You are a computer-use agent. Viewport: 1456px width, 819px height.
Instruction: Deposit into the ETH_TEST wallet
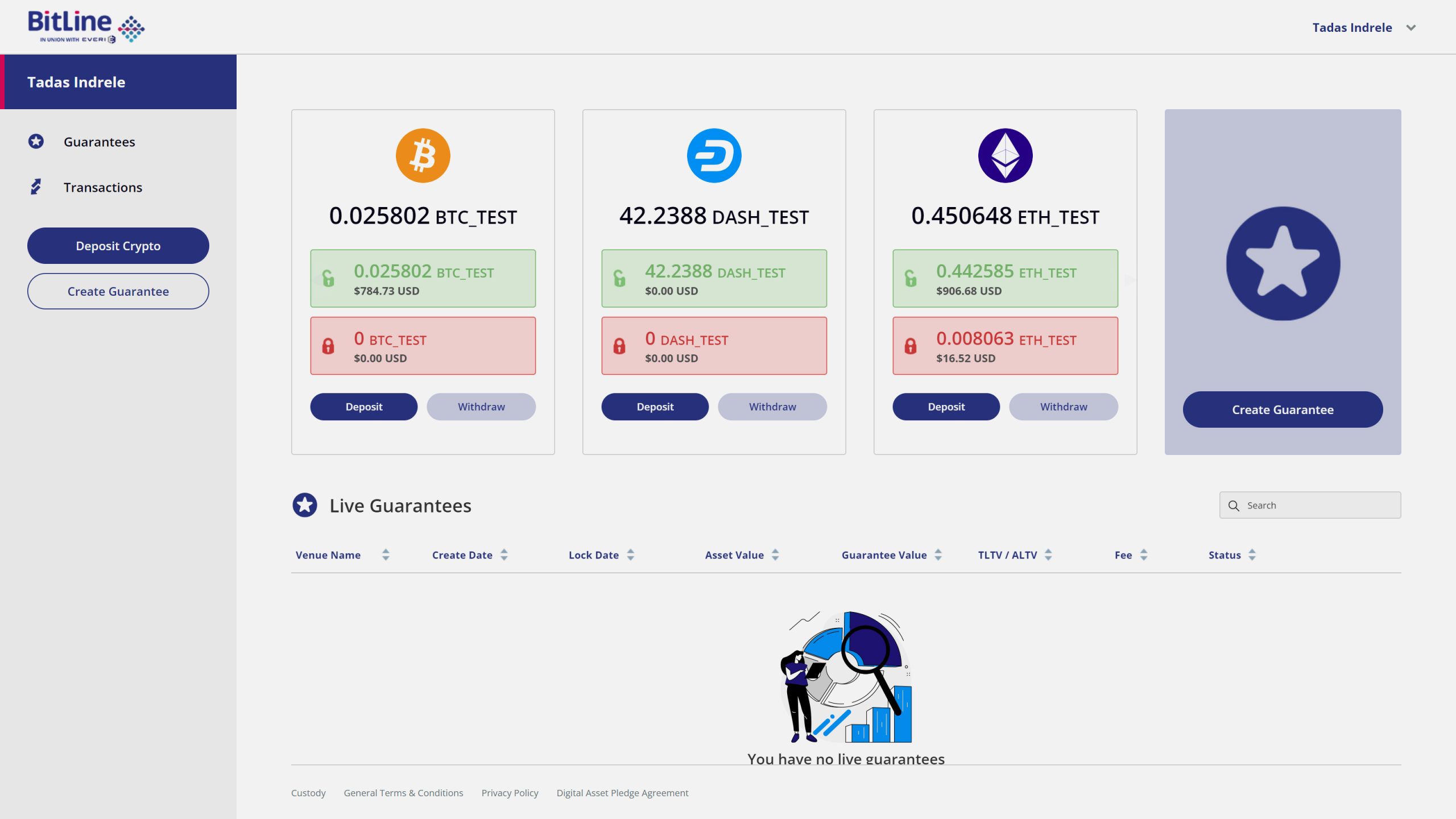(x=946, y=407)
